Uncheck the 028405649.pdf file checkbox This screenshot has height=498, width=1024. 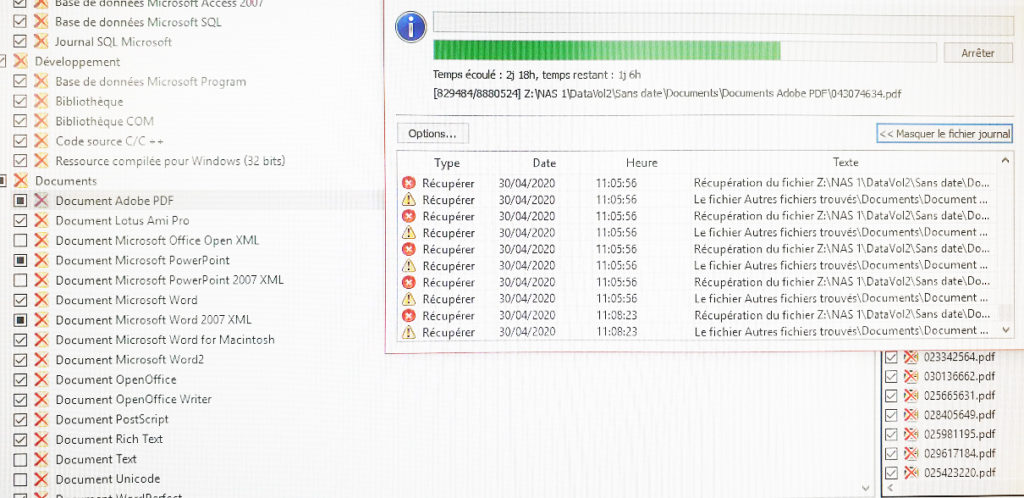coord(891,414)
